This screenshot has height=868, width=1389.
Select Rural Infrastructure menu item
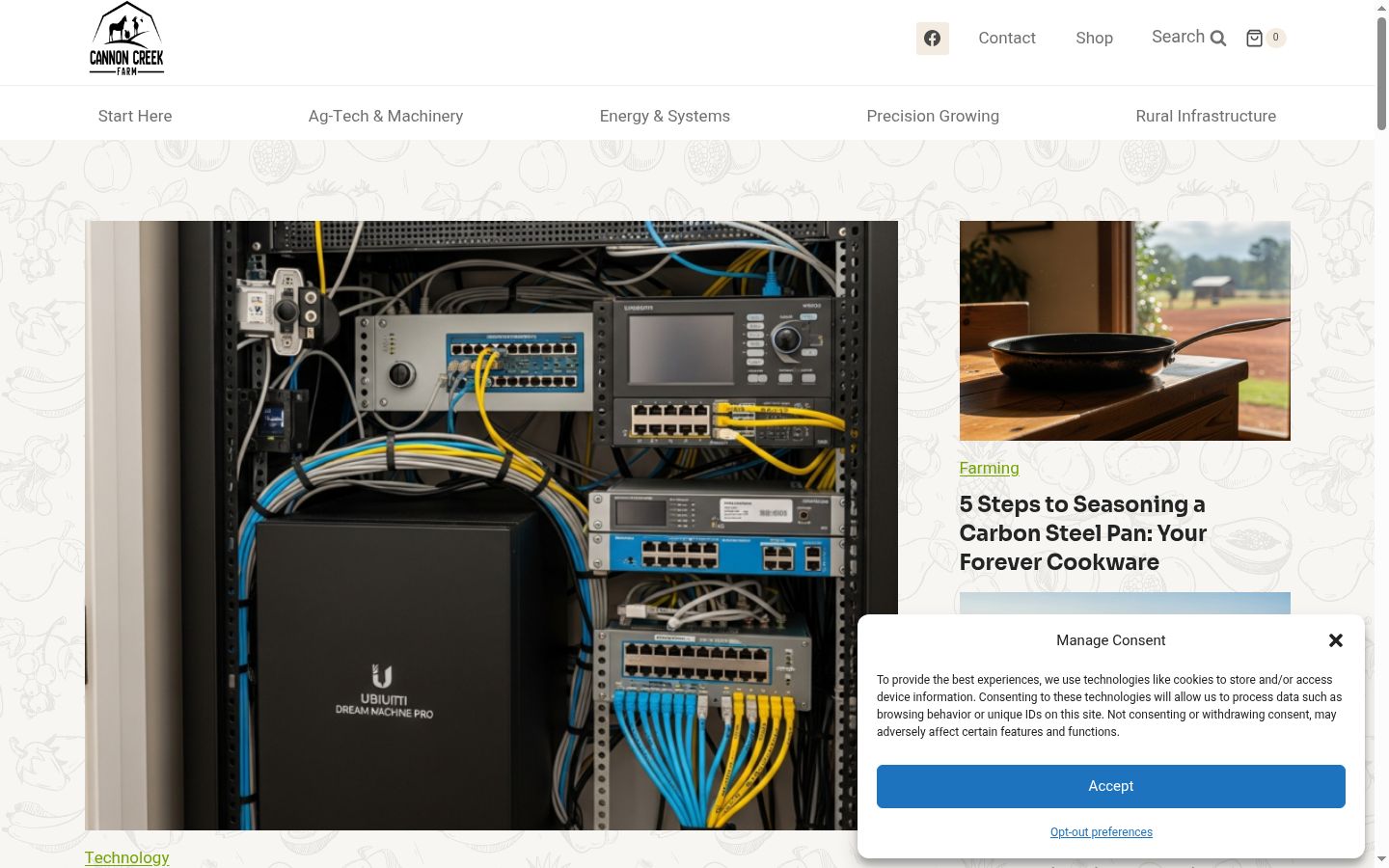click(x=1206, y=116)
